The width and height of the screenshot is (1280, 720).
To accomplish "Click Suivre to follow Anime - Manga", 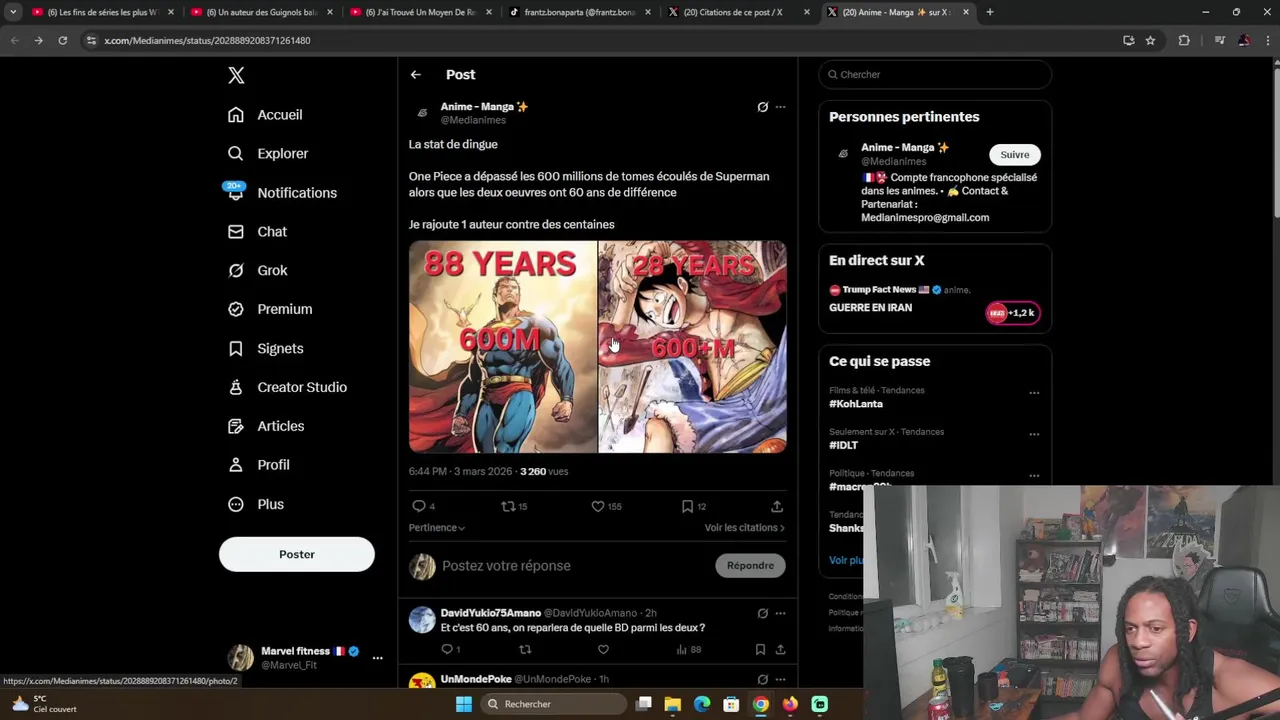I will point(1014,155).
